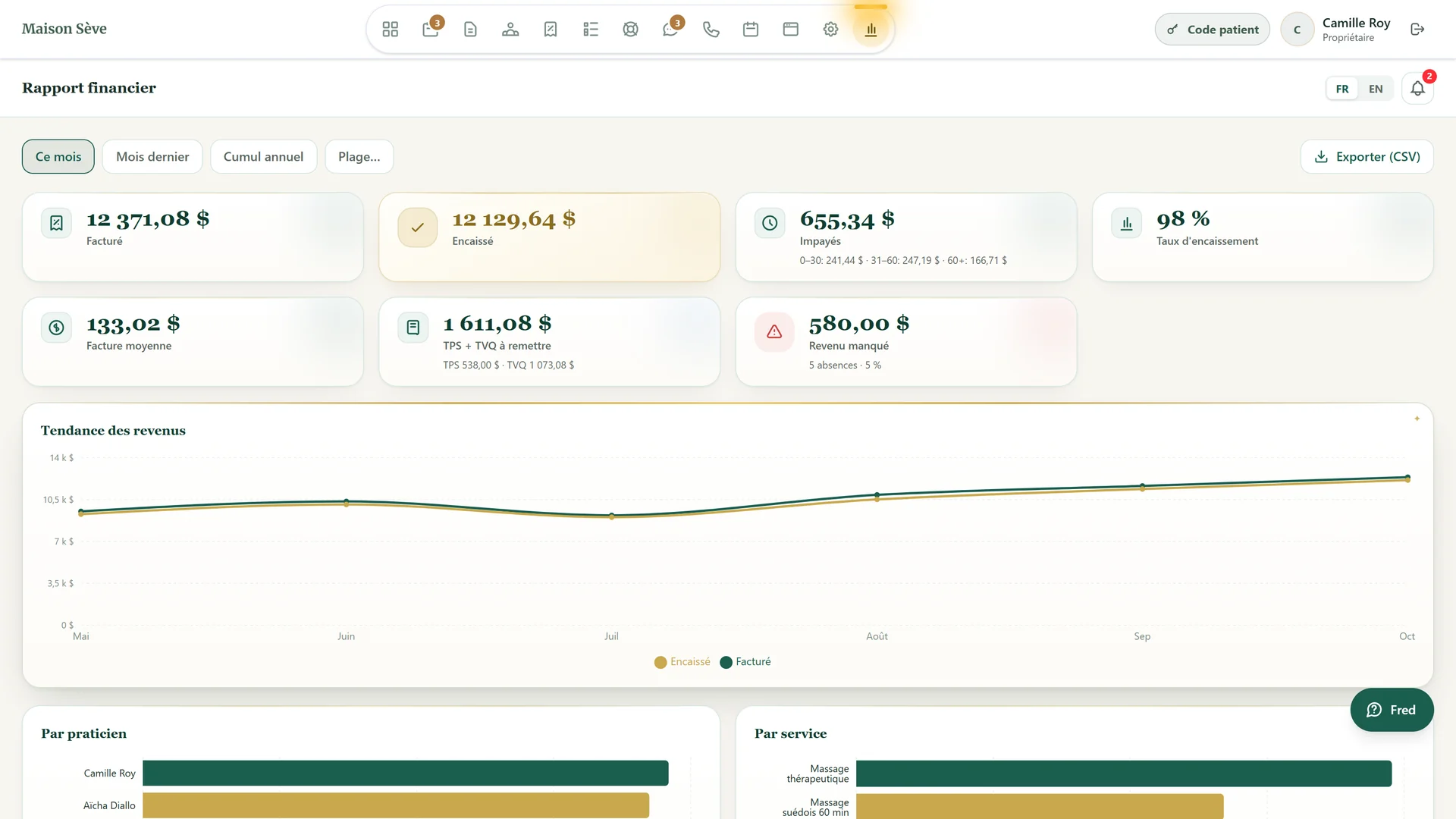Select the Ce mois period tab

click(58, 157)
